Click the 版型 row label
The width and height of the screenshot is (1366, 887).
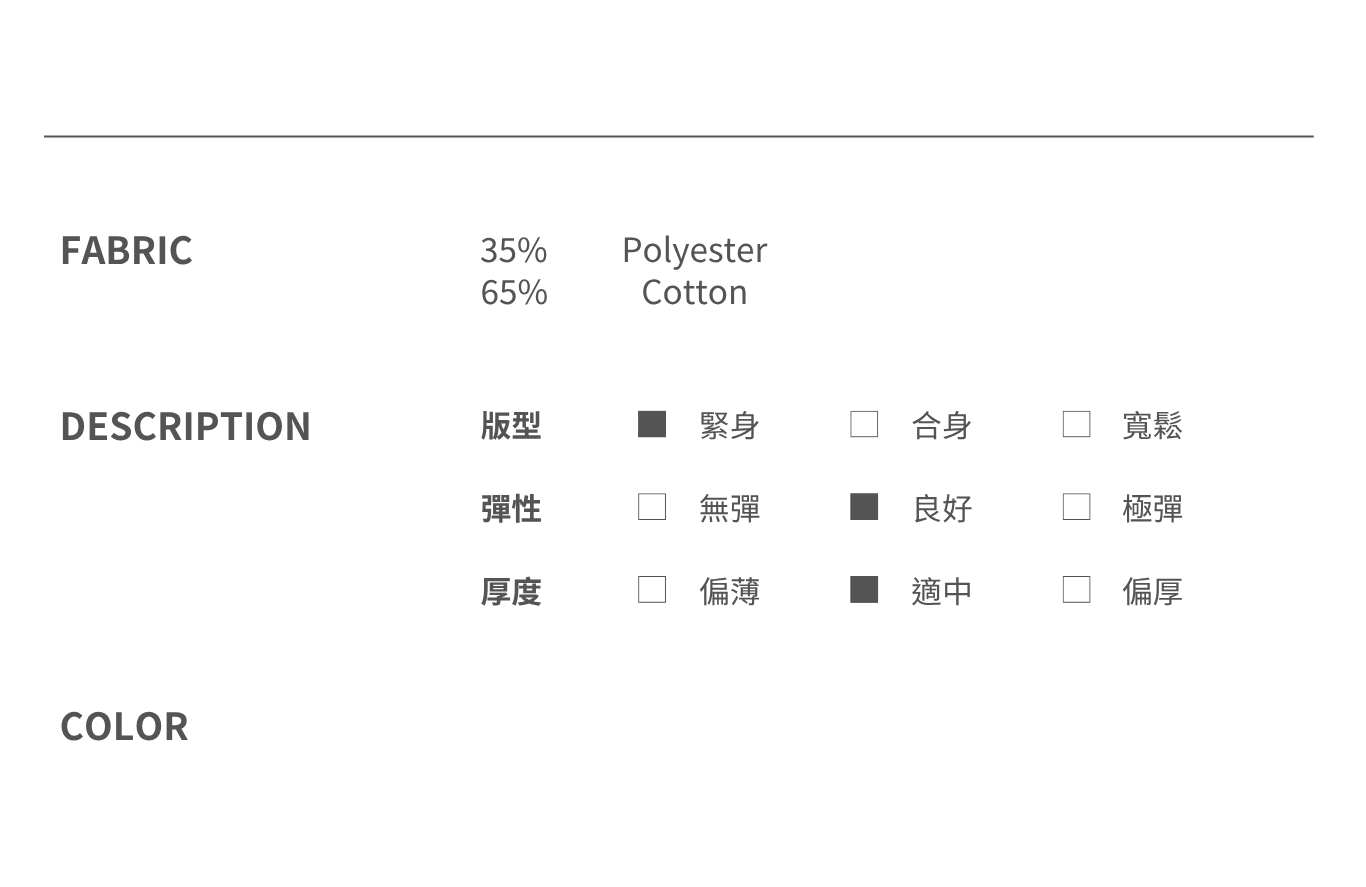click(511, 426)
